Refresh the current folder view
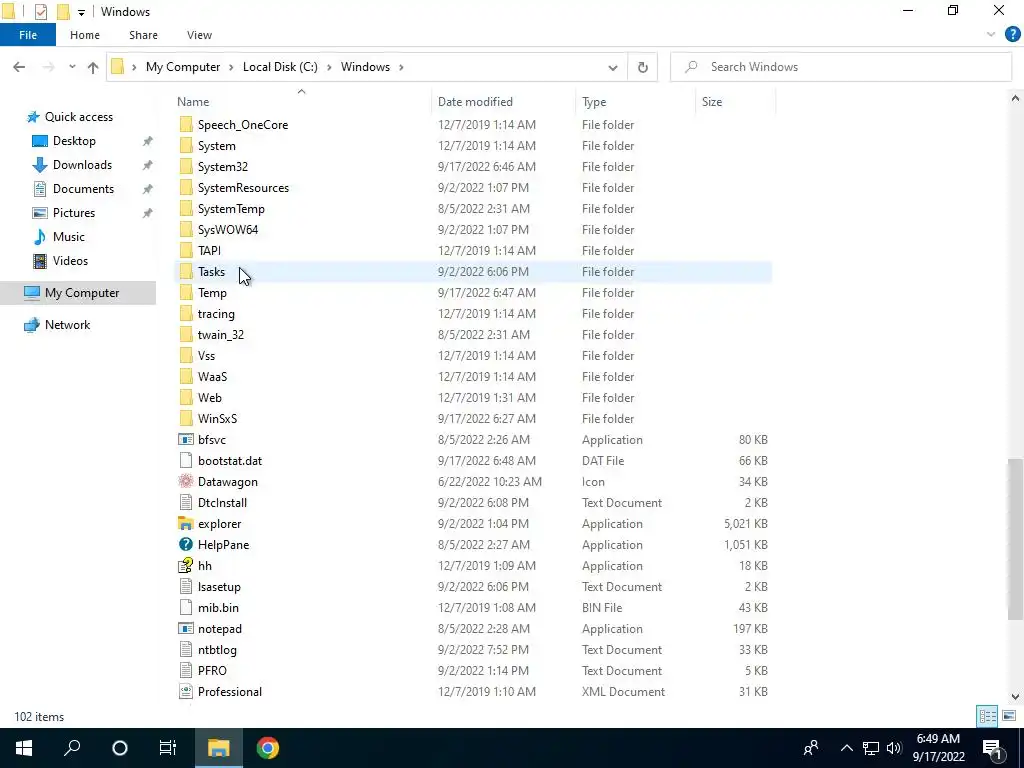Image resolution: width=1024 pixels, height=768 pixels. coord(643,67)
